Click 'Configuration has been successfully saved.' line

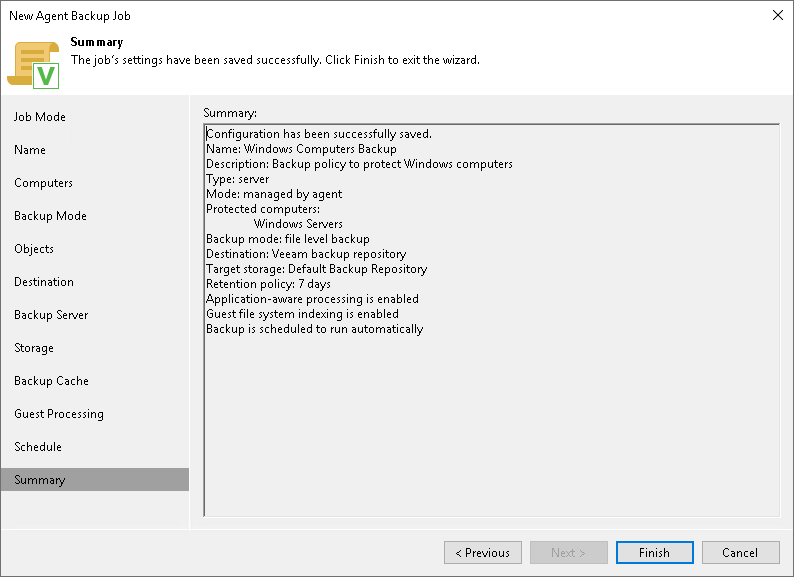click(319, 134)
